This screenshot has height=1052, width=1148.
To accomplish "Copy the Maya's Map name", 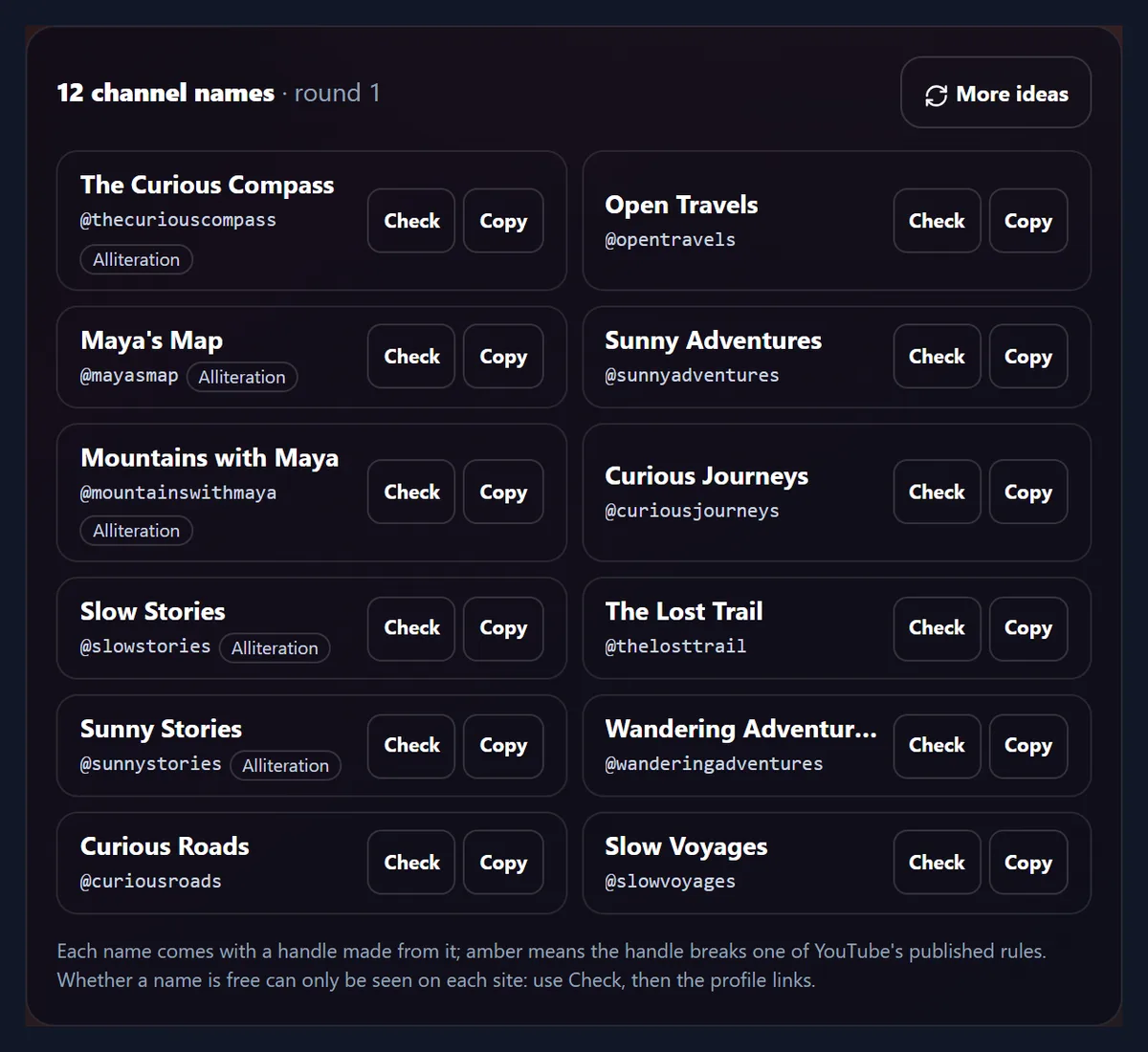I will (503, 357).
